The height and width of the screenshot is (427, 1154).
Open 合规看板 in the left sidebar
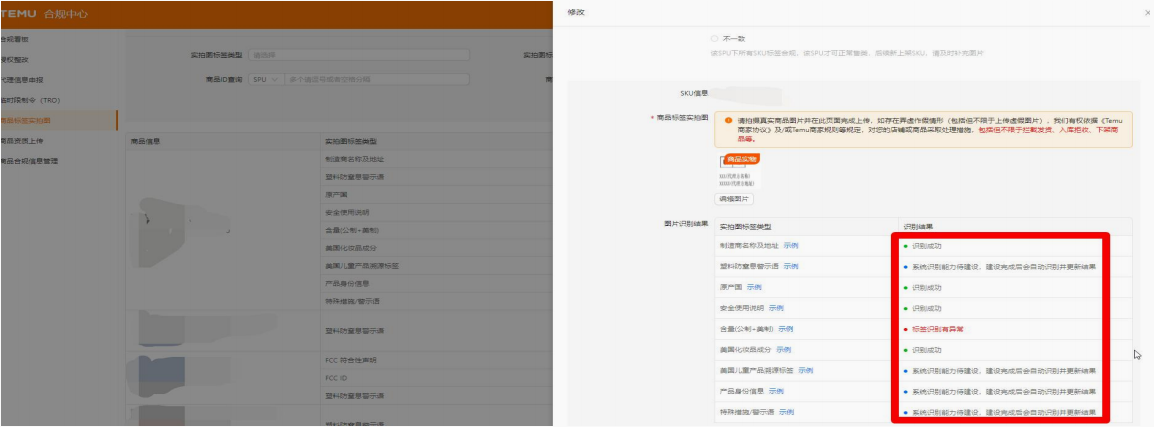15,39
